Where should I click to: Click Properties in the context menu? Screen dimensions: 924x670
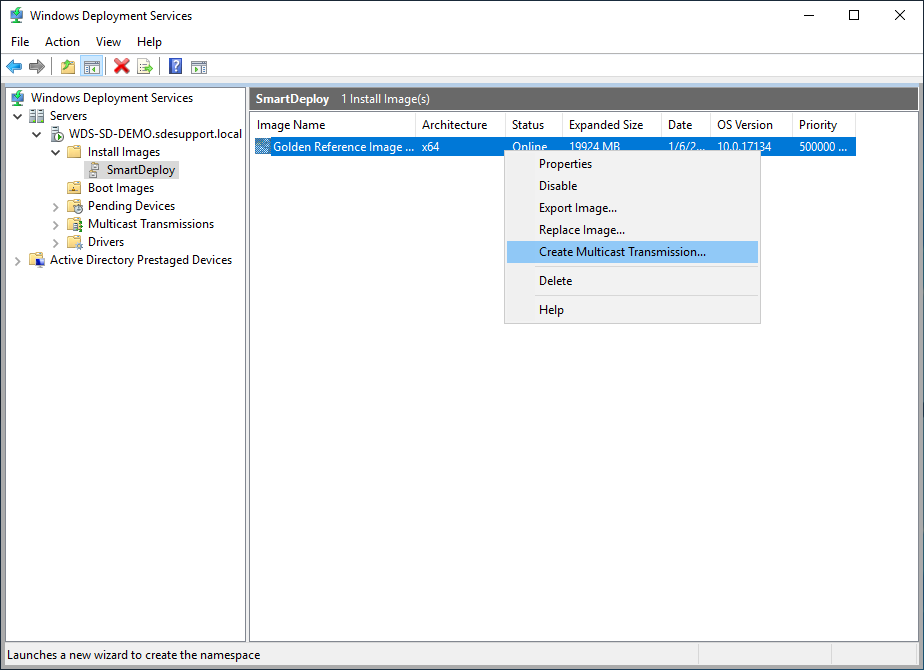565,164
